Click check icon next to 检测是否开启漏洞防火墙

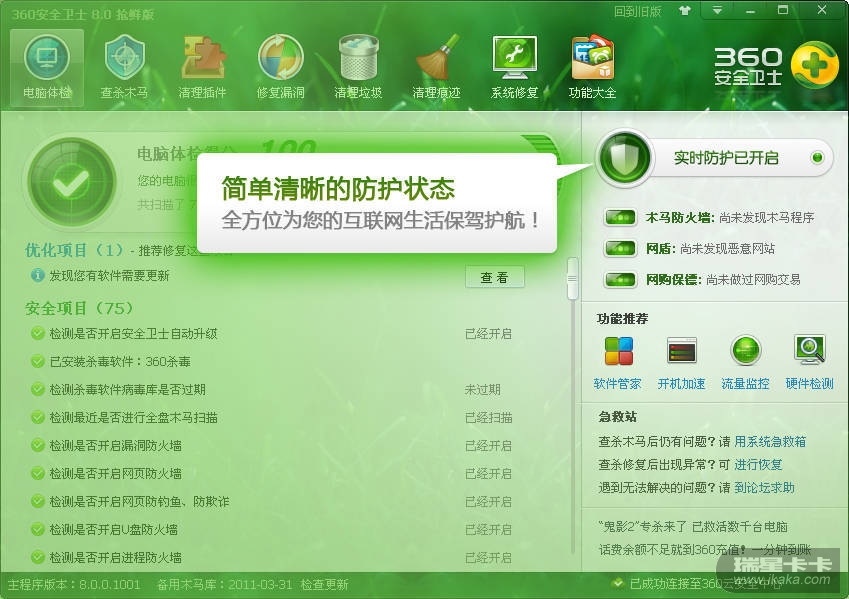pos(37,445)
